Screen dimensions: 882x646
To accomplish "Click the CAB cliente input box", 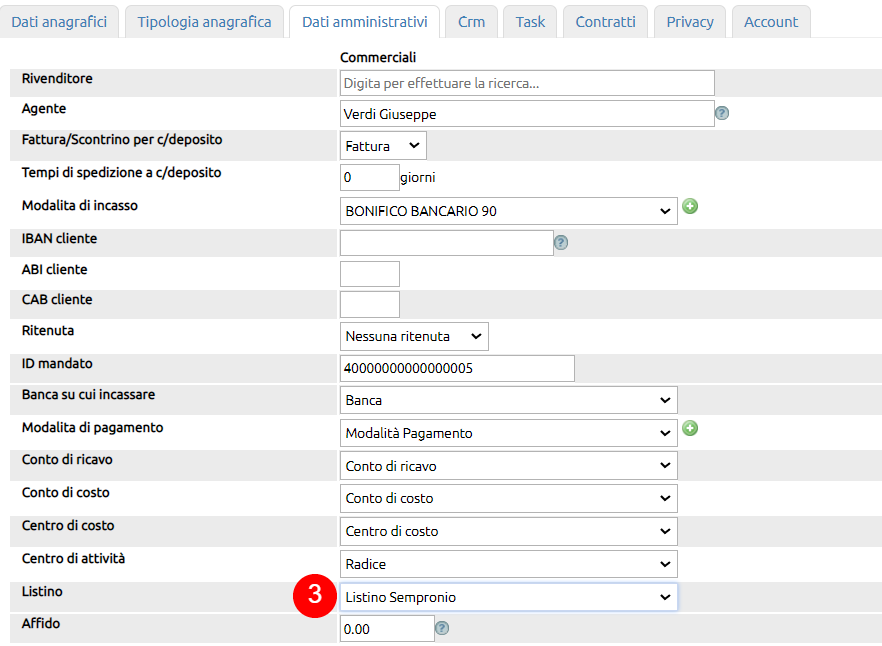I will pyautogui.click(x=370, y=304).
